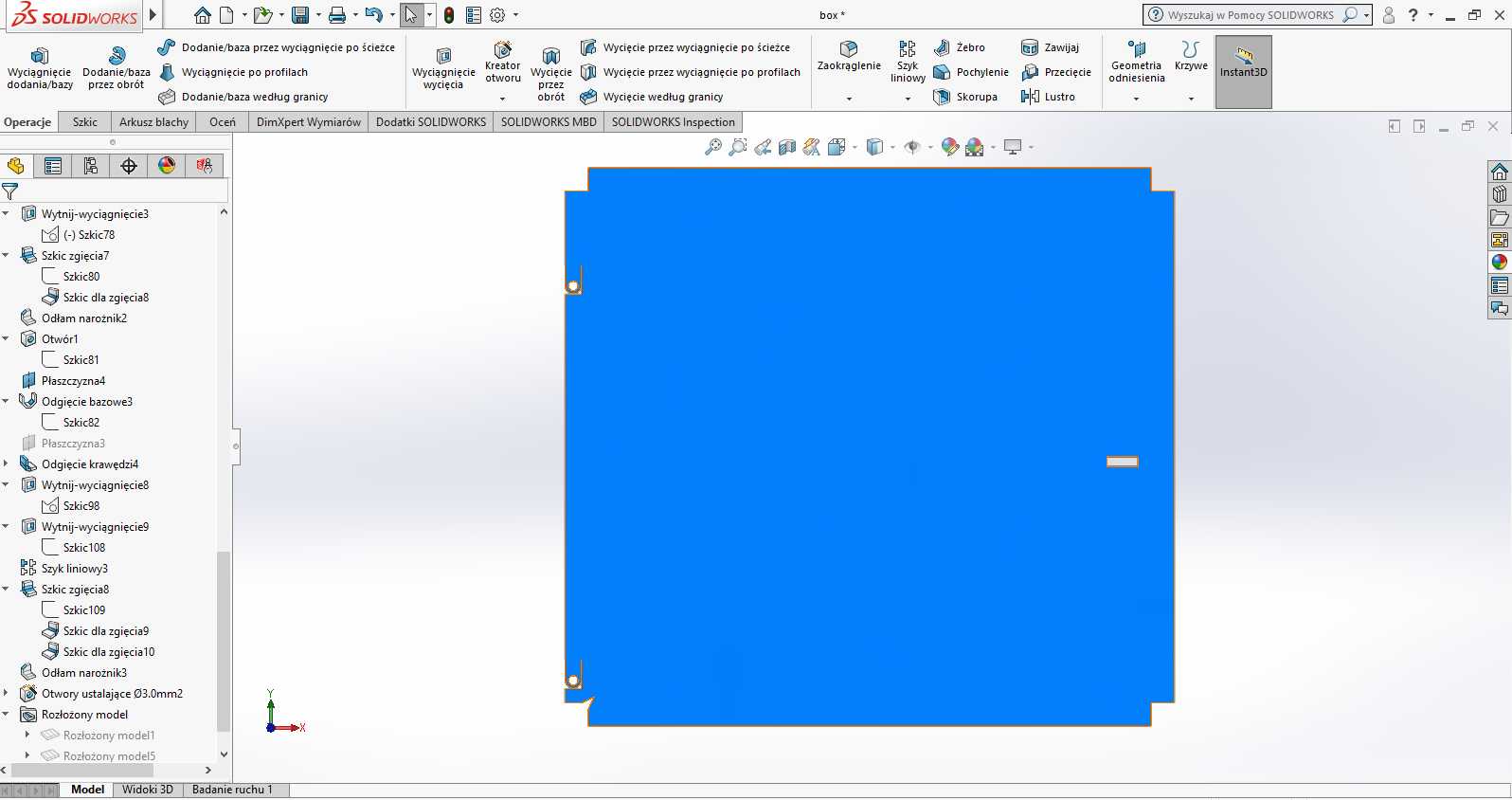Open Geometria odniesienia reference geometry
1512x800 pixels.
[x=1137, y=63]
